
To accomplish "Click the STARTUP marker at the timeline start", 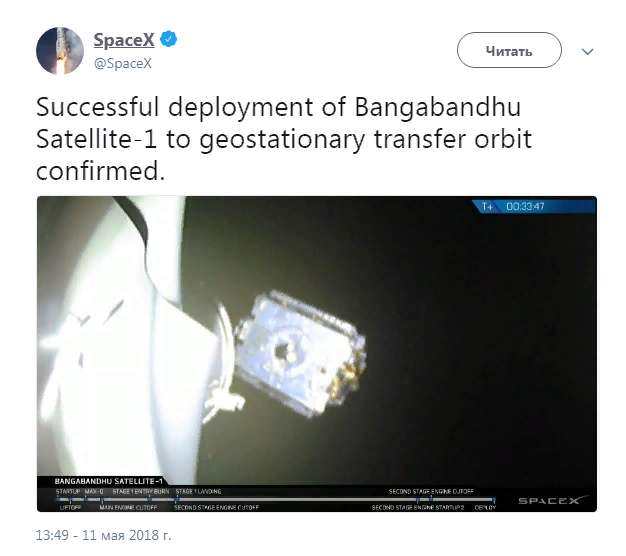I will [68, 491].
